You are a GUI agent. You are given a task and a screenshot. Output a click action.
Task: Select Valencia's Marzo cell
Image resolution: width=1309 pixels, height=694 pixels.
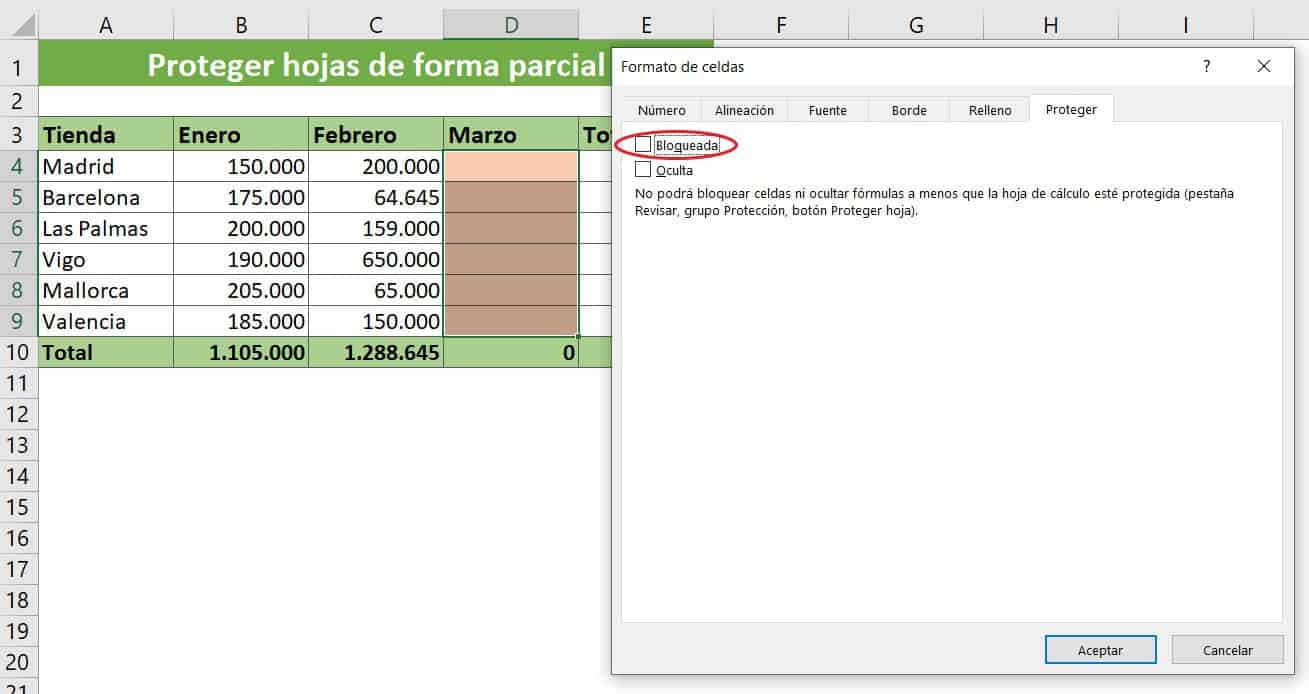pos(511,321)
